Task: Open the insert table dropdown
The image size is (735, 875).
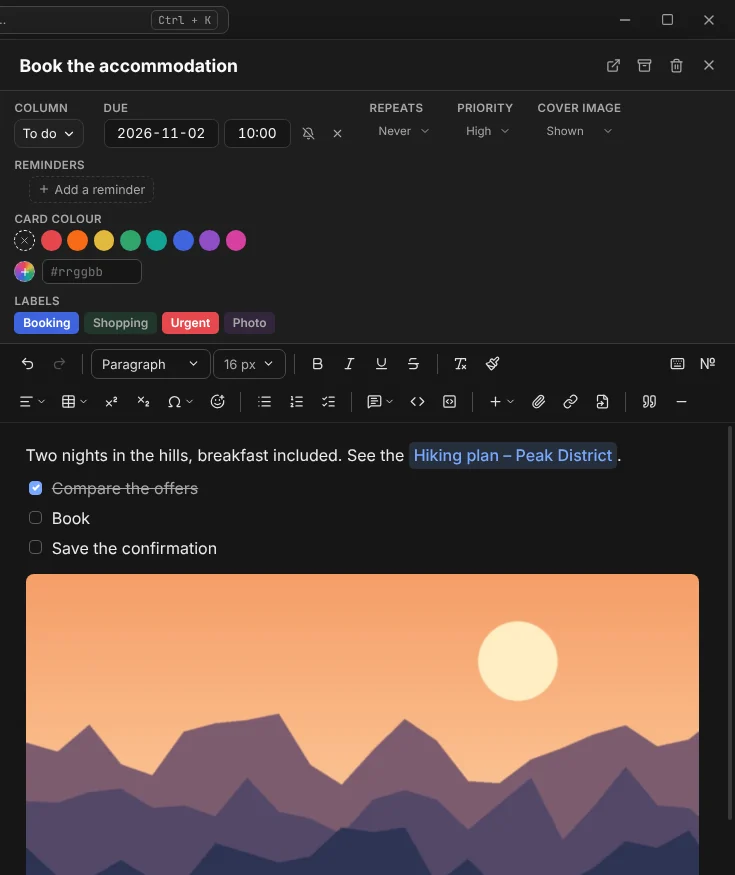Action: click(74, 402)
